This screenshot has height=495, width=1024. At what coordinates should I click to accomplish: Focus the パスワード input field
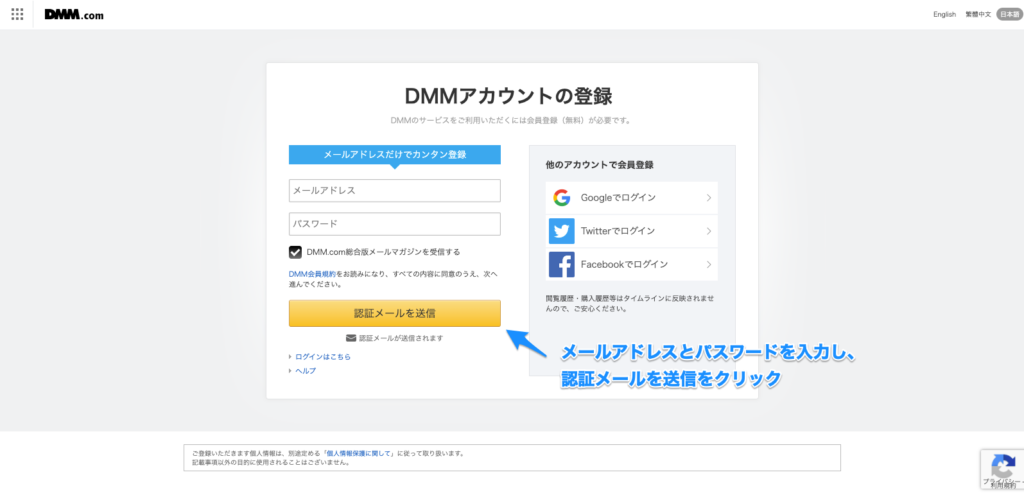pyautogui.click(x=394, y=224)
